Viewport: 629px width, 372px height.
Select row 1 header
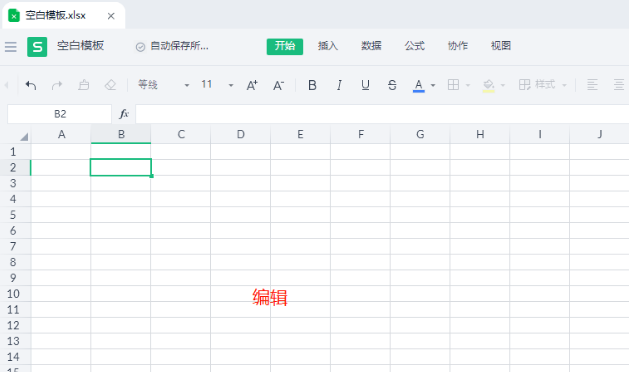click(15, 152)
